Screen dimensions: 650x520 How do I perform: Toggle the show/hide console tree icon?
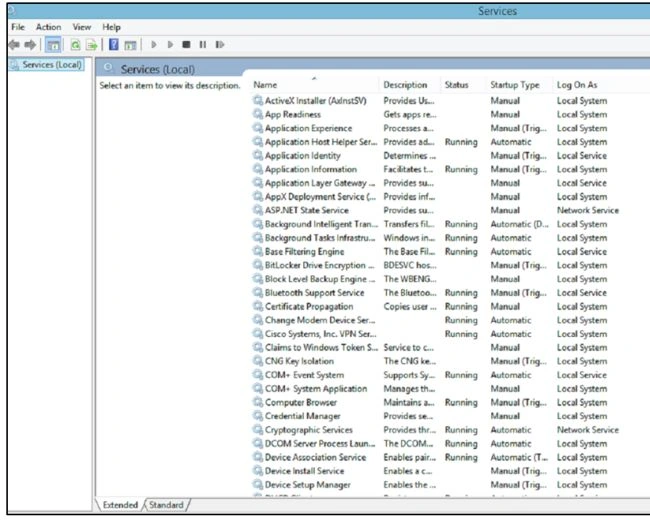click(x=53, y=45)
